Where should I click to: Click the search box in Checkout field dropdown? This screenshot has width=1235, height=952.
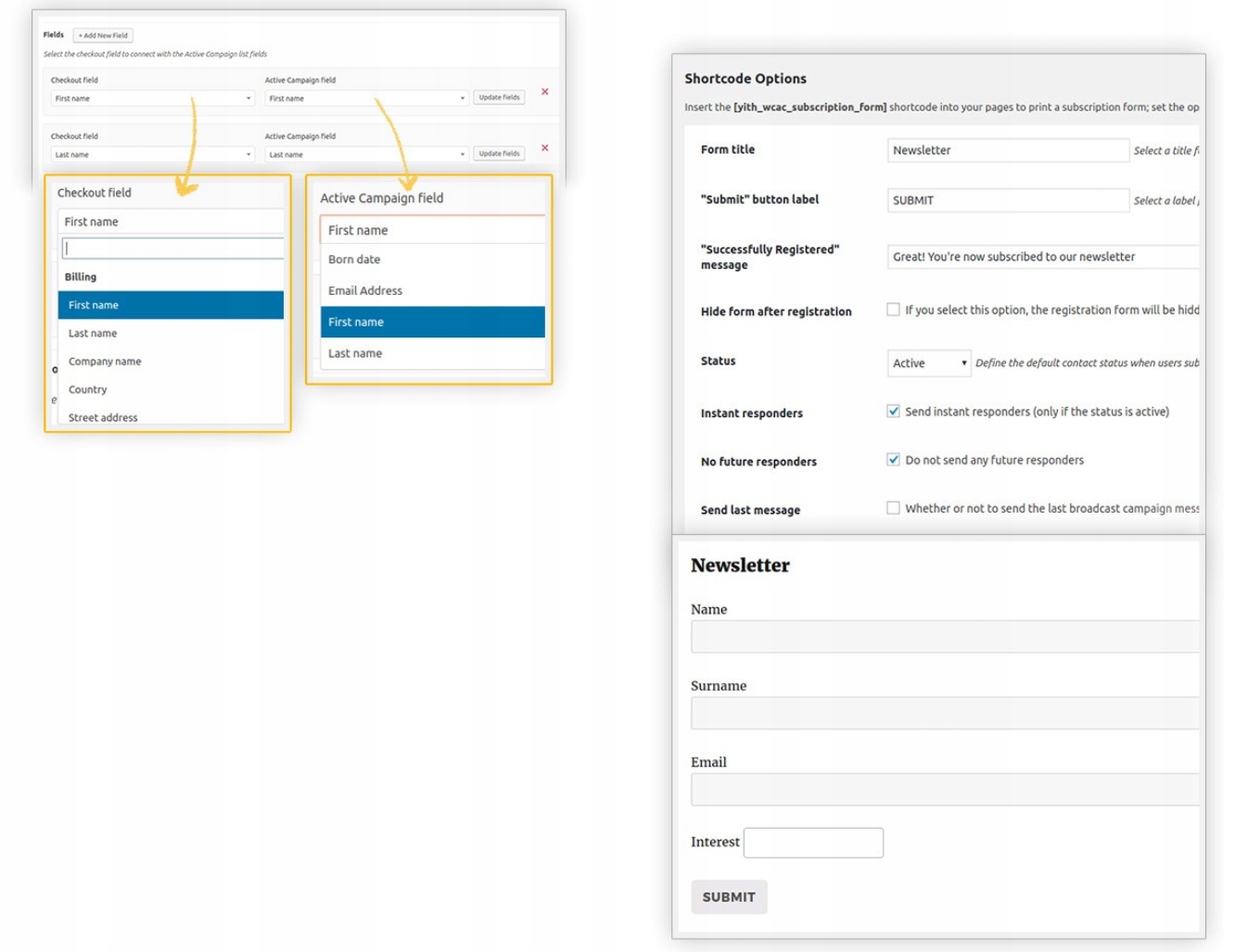(x=172, y=248)
